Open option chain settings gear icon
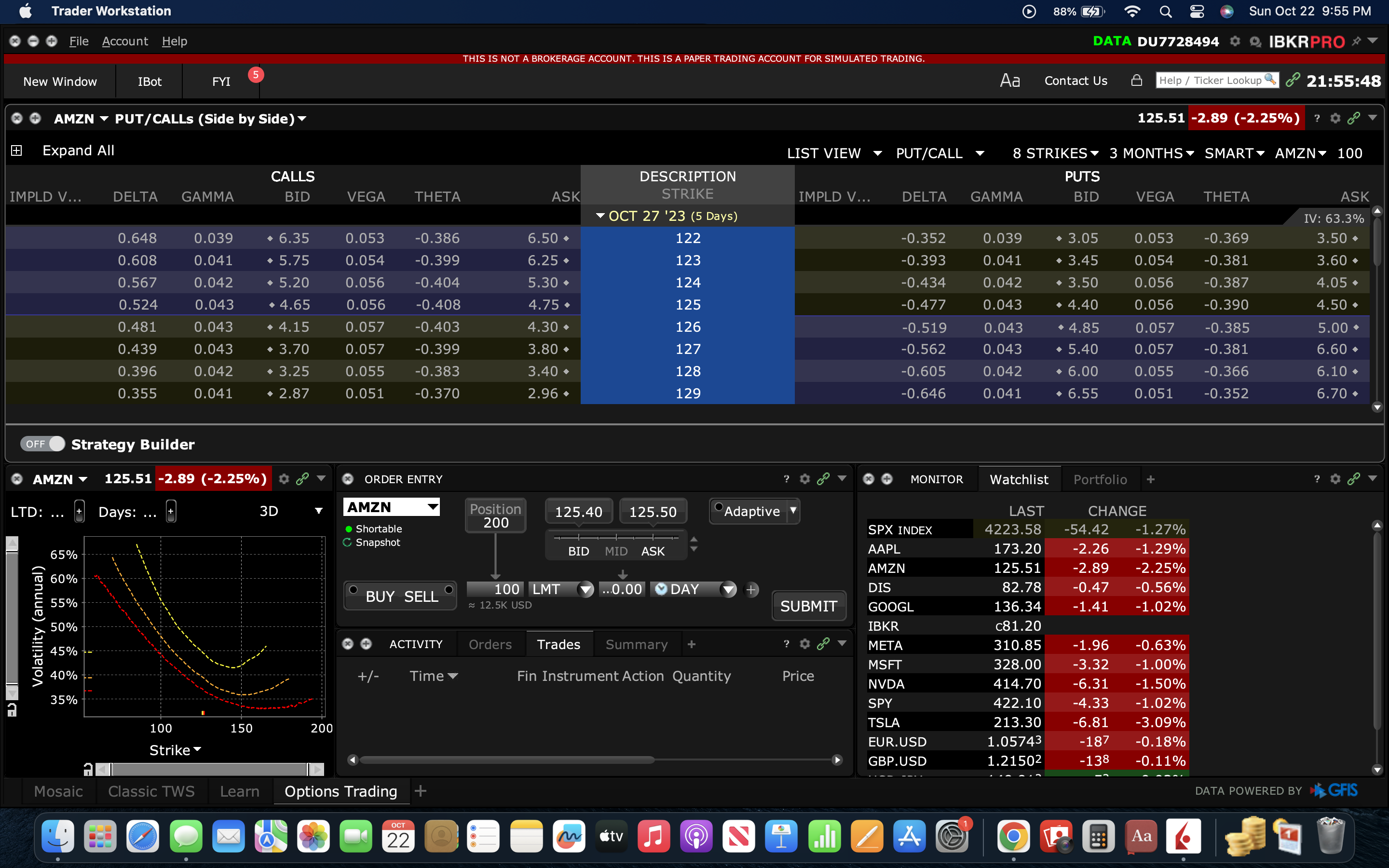The width and height of the screenshot is (1389, 868). tap(1335, 118)
